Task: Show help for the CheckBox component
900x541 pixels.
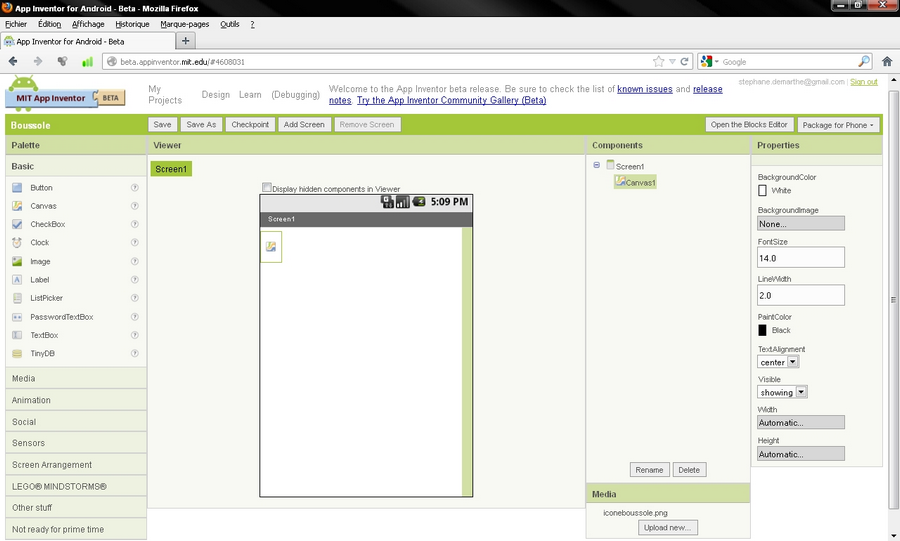Action: [135, 224]
